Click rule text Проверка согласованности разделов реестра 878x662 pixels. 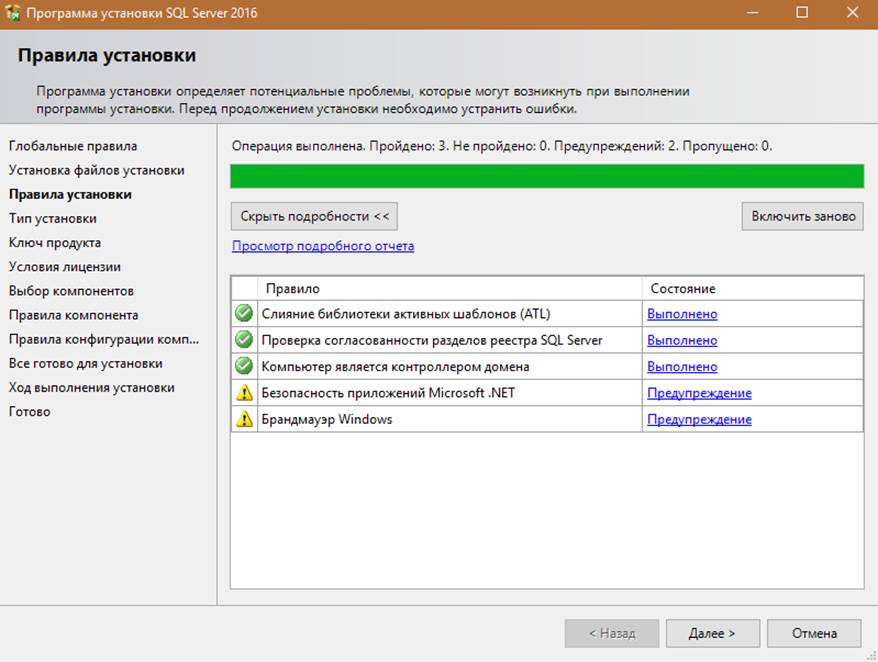point(432,340)
